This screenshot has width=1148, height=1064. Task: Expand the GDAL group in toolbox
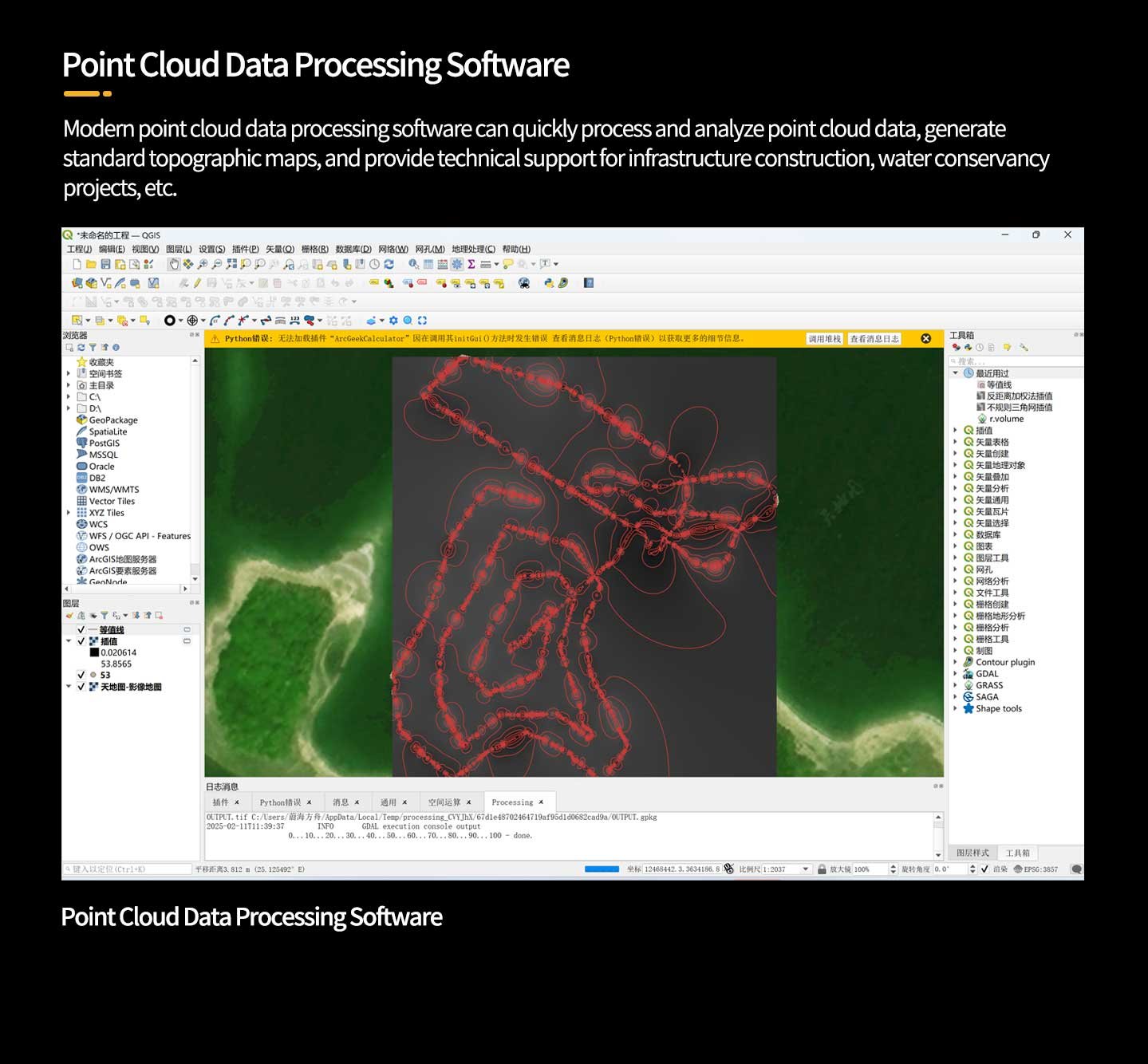(x=955, y=674)
